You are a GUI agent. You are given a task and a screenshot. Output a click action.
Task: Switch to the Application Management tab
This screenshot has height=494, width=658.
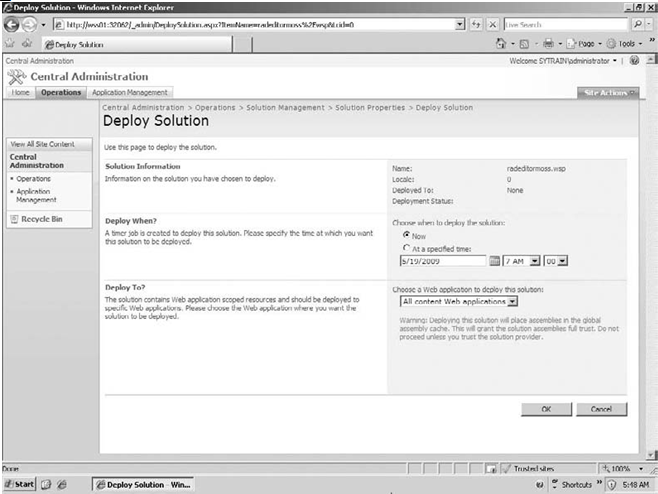pyautogui.click(x=130, y=92)
